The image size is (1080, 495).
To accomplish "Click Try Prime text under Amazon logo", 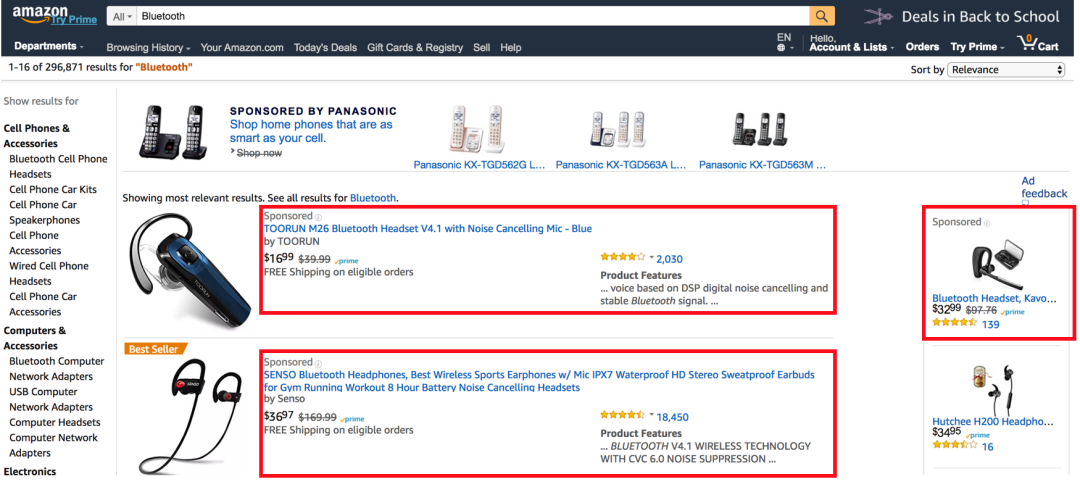I will coord(73,19).
